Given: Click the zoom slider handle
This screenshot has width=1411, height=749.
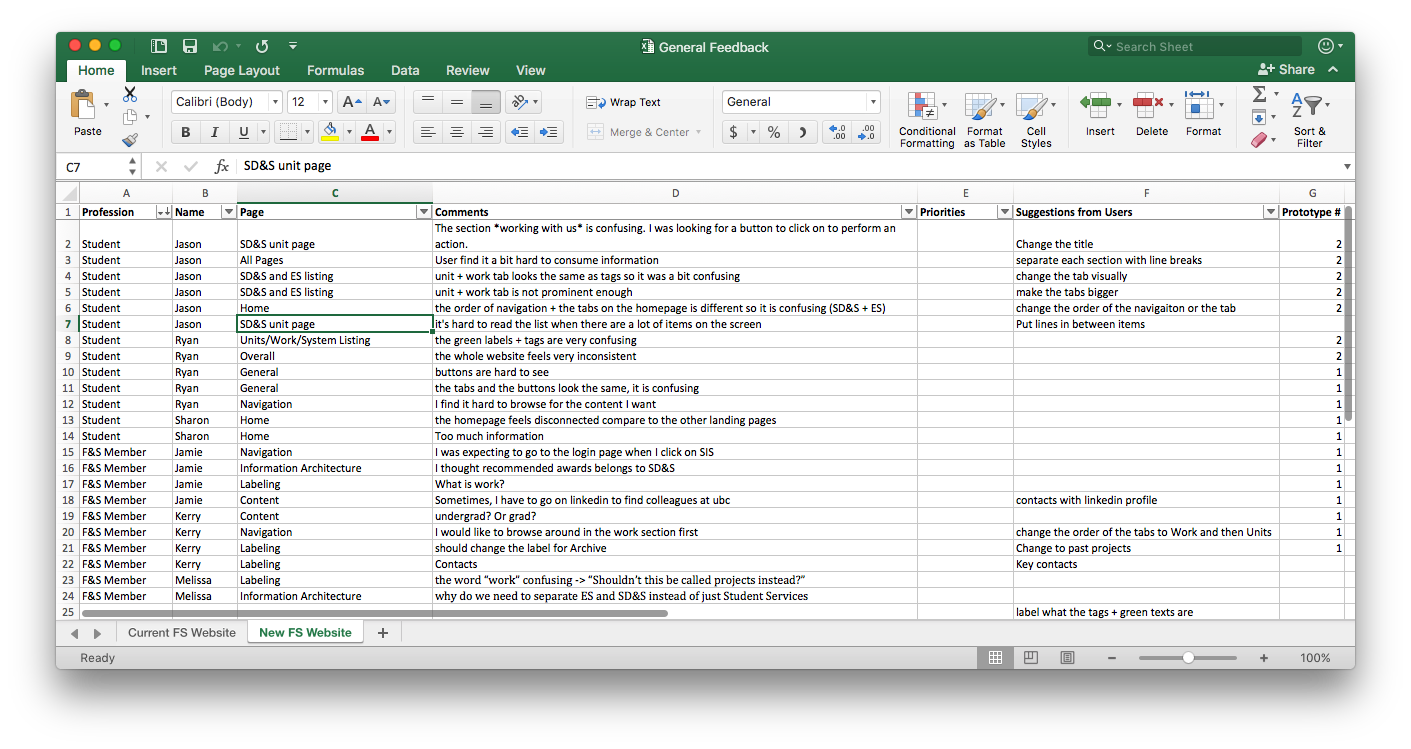Looking at the screenshot, I should (x=1188, y=658).
